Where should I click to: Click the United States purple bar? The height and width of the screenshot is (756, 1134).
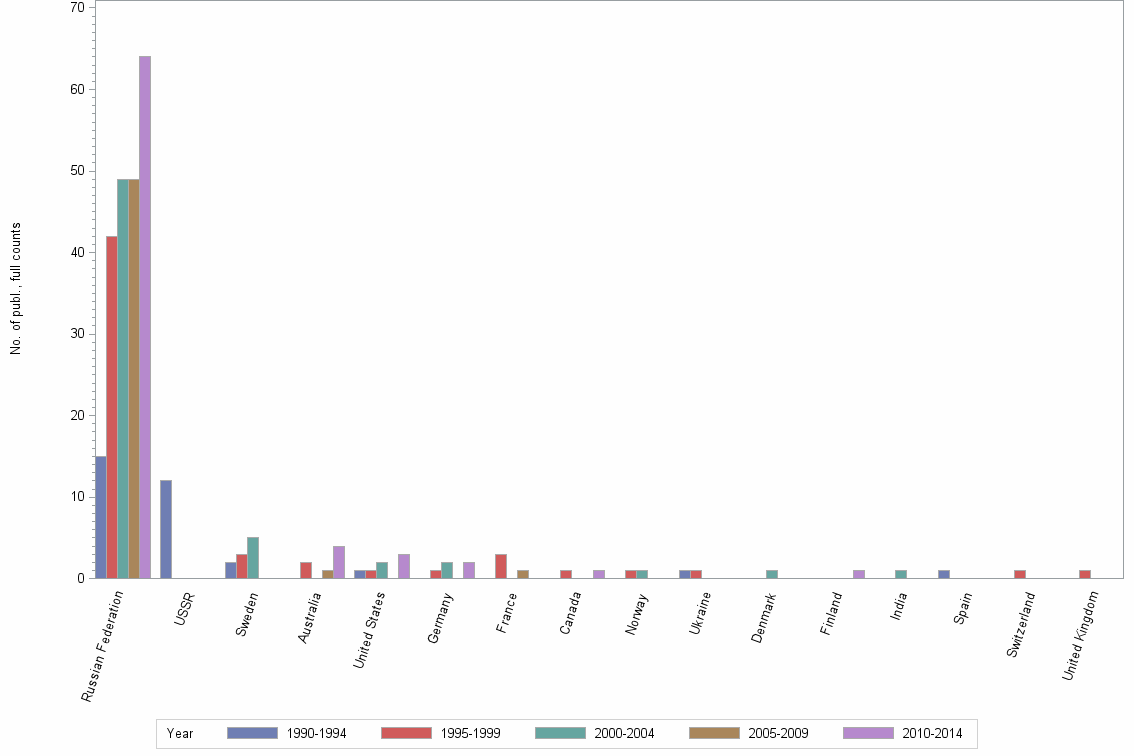click(402, 565)
